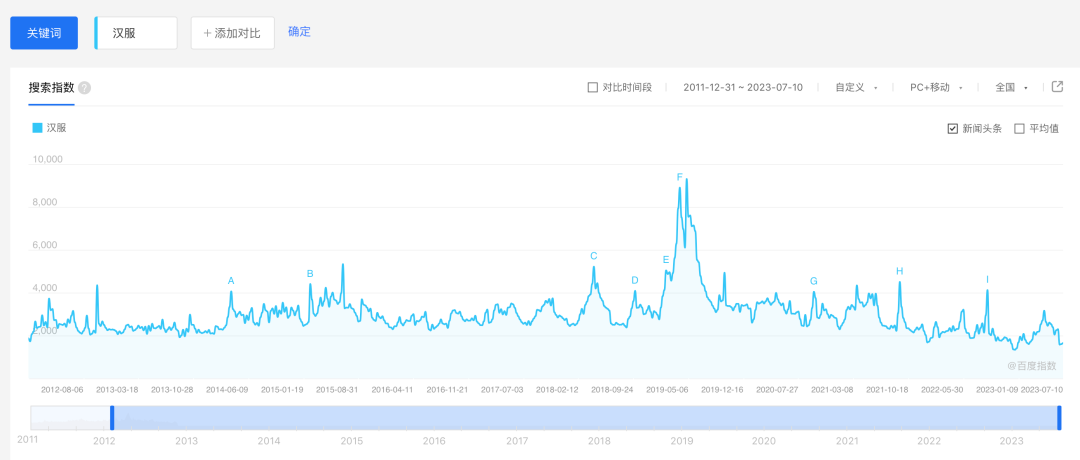Click the help icon beside 搜索指数
1080x460 pixels.
85,88
